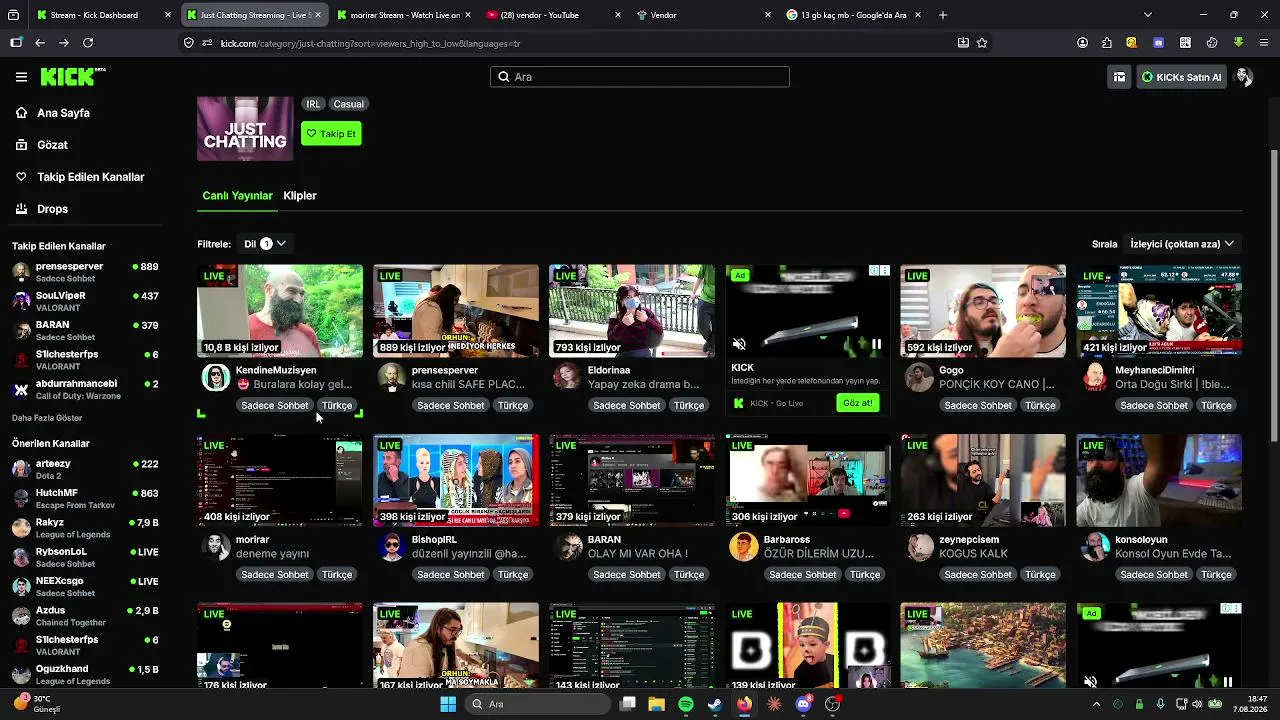Open Drops in the sidebar

52,209
